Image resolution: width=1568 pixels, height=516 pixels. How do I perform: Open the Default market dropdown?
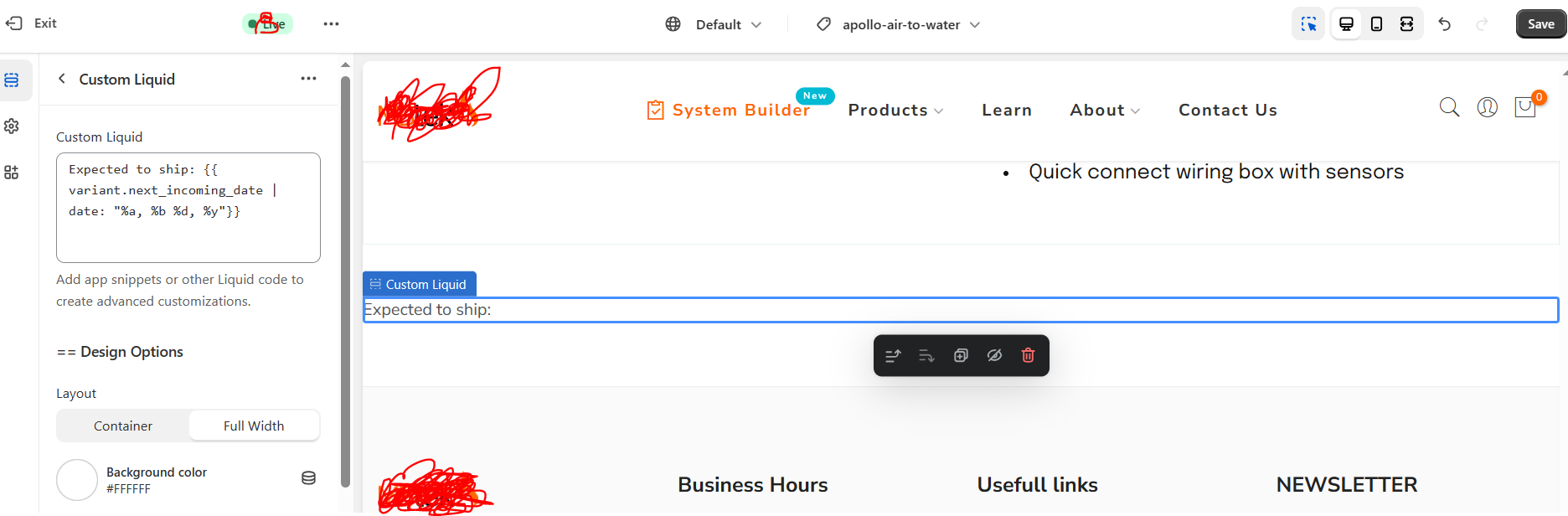714,24
